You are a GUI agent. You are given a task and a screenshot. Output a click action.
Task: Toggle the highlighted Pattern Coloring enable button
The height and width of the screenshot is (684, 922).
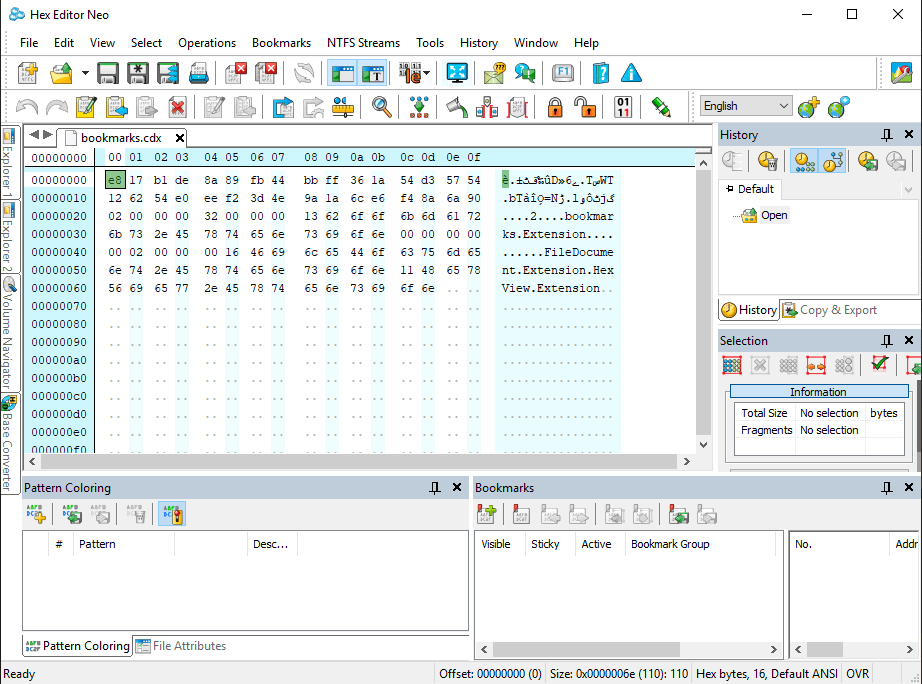(x=172, y=514)
